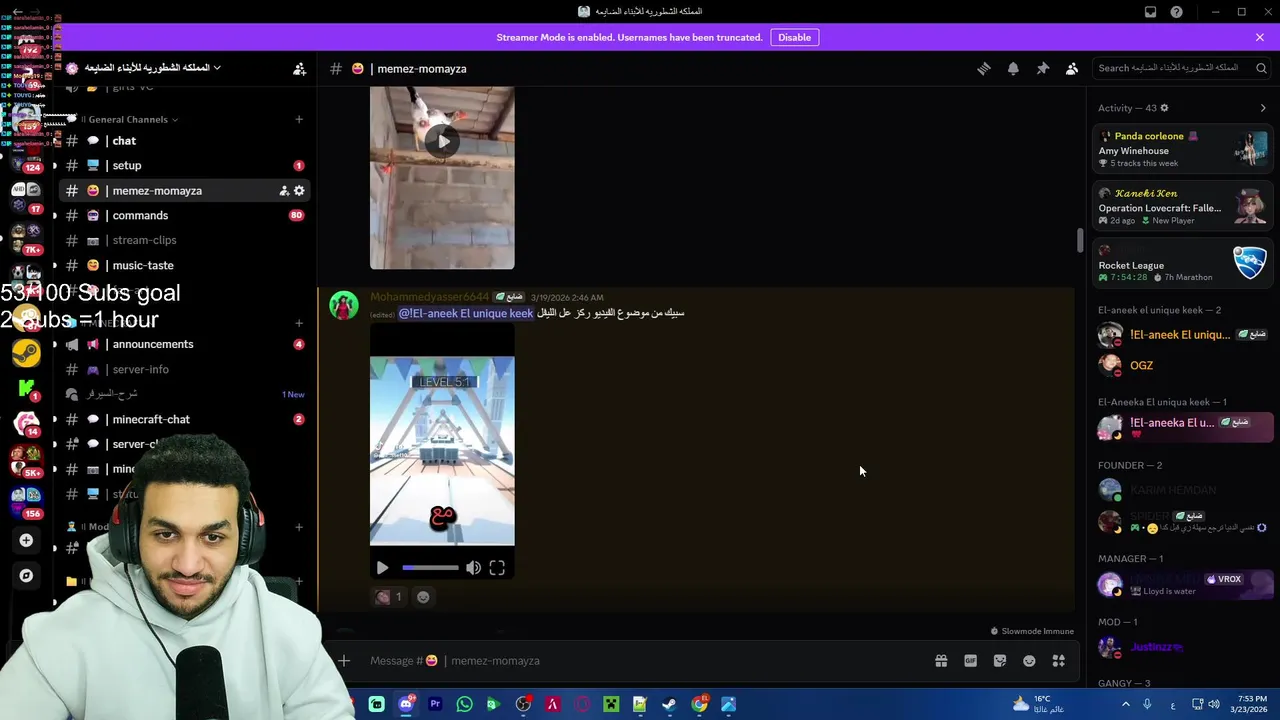Image resolution: width=1280 pixels, height=720 pixels.
Task: Open Activity settings gear icon
Action: point(1164,108)
